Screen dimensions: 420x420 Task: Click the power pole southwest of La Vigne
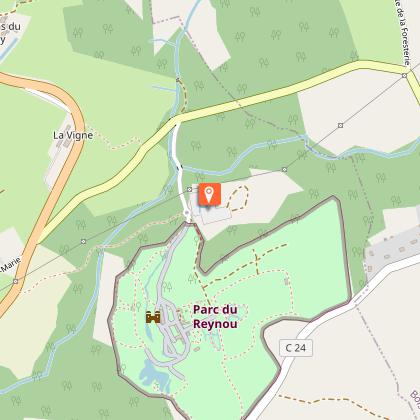[83, 241]
